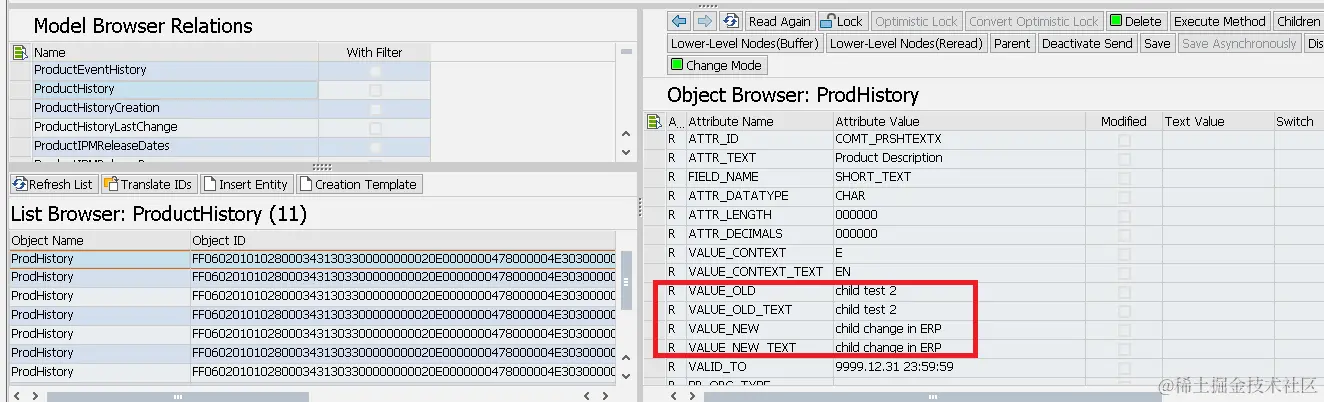Toggle With Filter checkbox for ProductIPMReleaseDates
Viewport: 1324px width, 402px height.
(375, 146)
